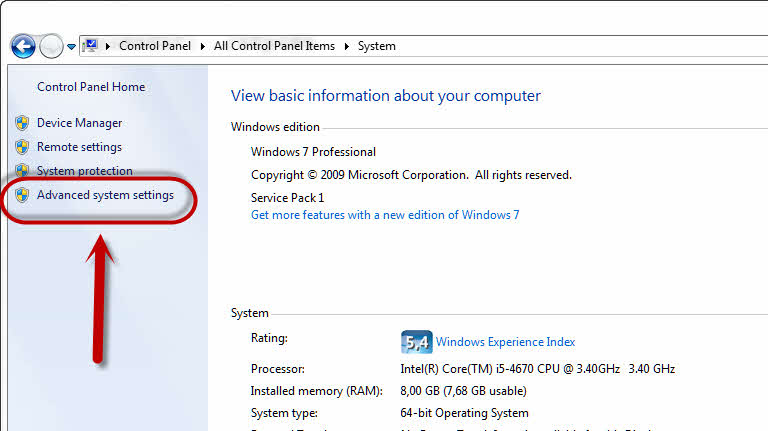Click the greyed-out Forward navigation button
This screenshot has width=768, height=431.
tap(51, 47)
